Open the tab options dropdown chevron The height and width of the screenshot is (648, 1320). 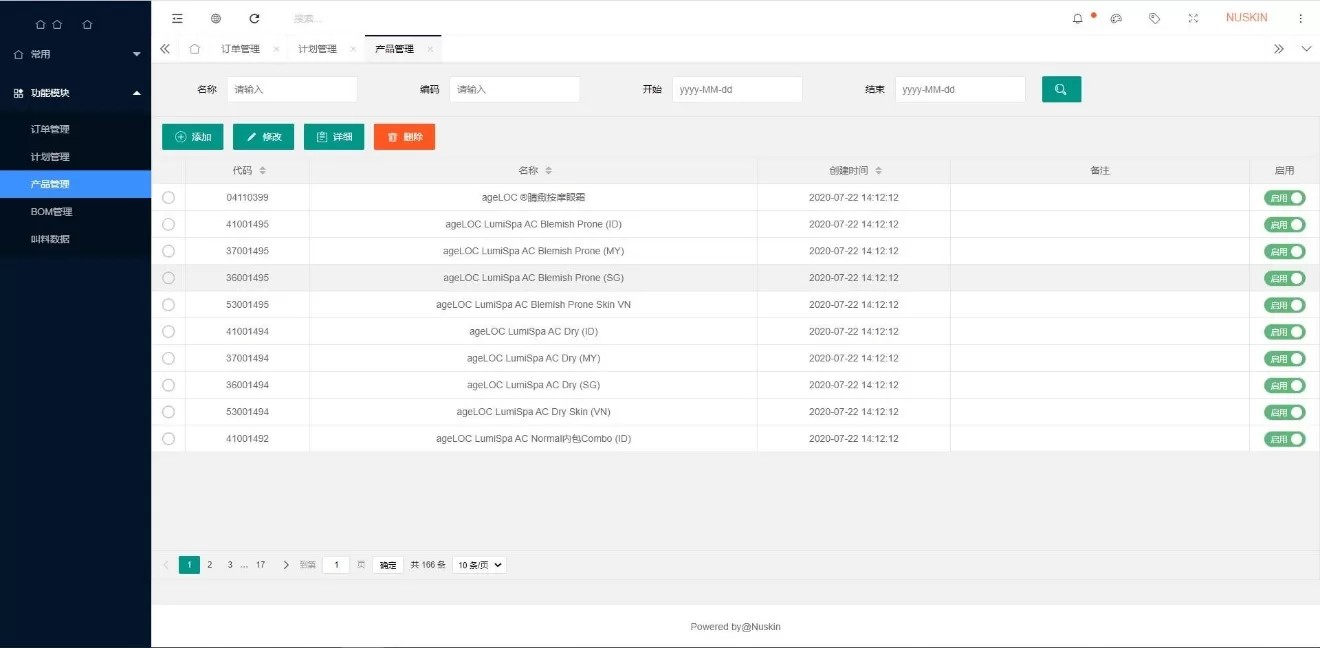(x=1306, y=49)
